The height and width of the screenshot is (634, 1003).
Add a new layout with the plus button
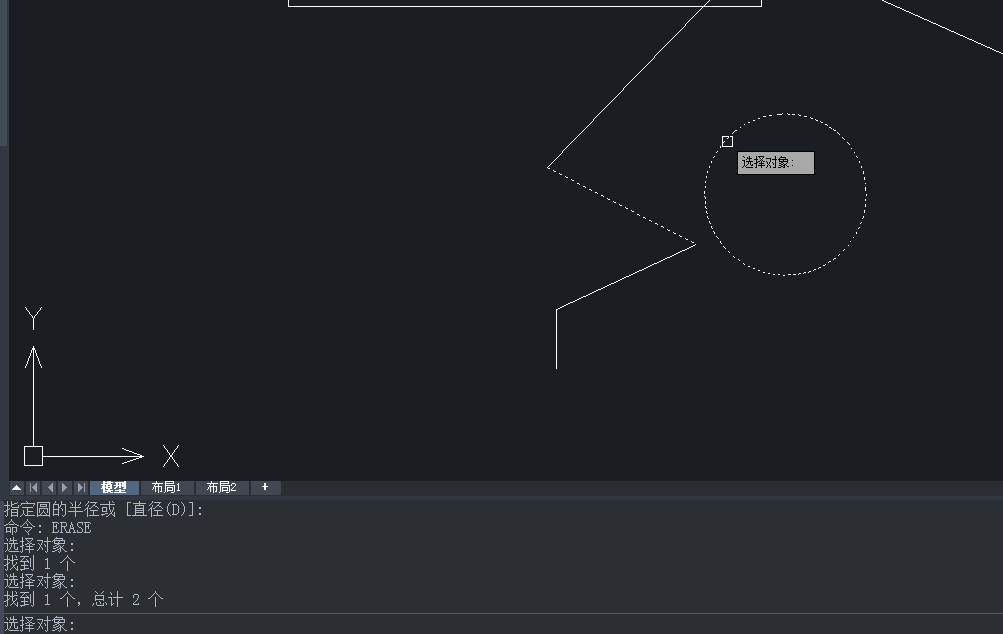pyautogui.click(x=265, y=488)
